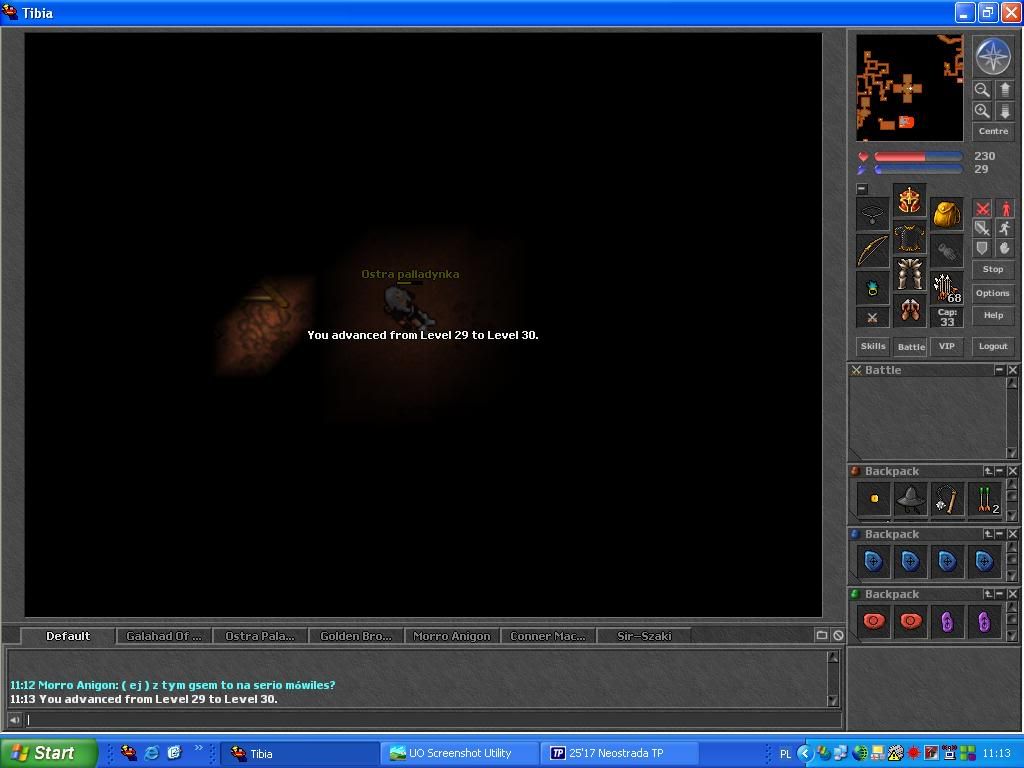The height and width of the screenshot is (768, 1024).
Task: Toggle the VIP list window
Action: coord(946,346)
